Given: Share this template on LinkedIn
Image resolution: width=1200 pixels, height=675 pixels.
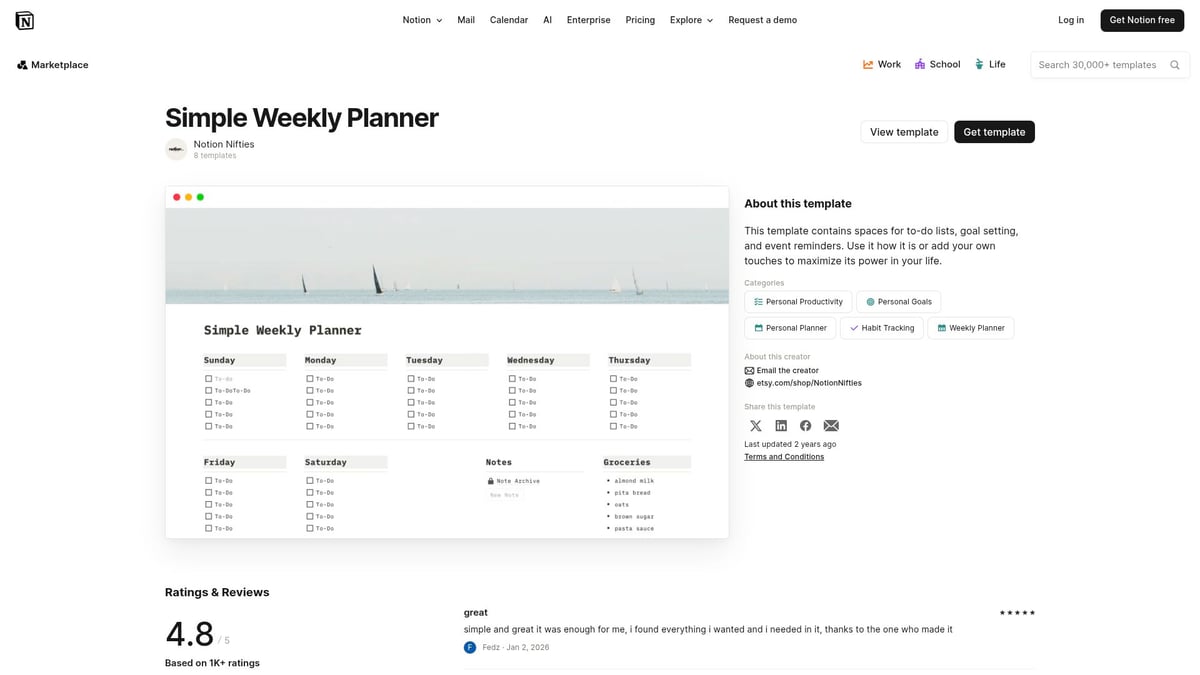Looking at the screenshot, I should click(781, 425).
